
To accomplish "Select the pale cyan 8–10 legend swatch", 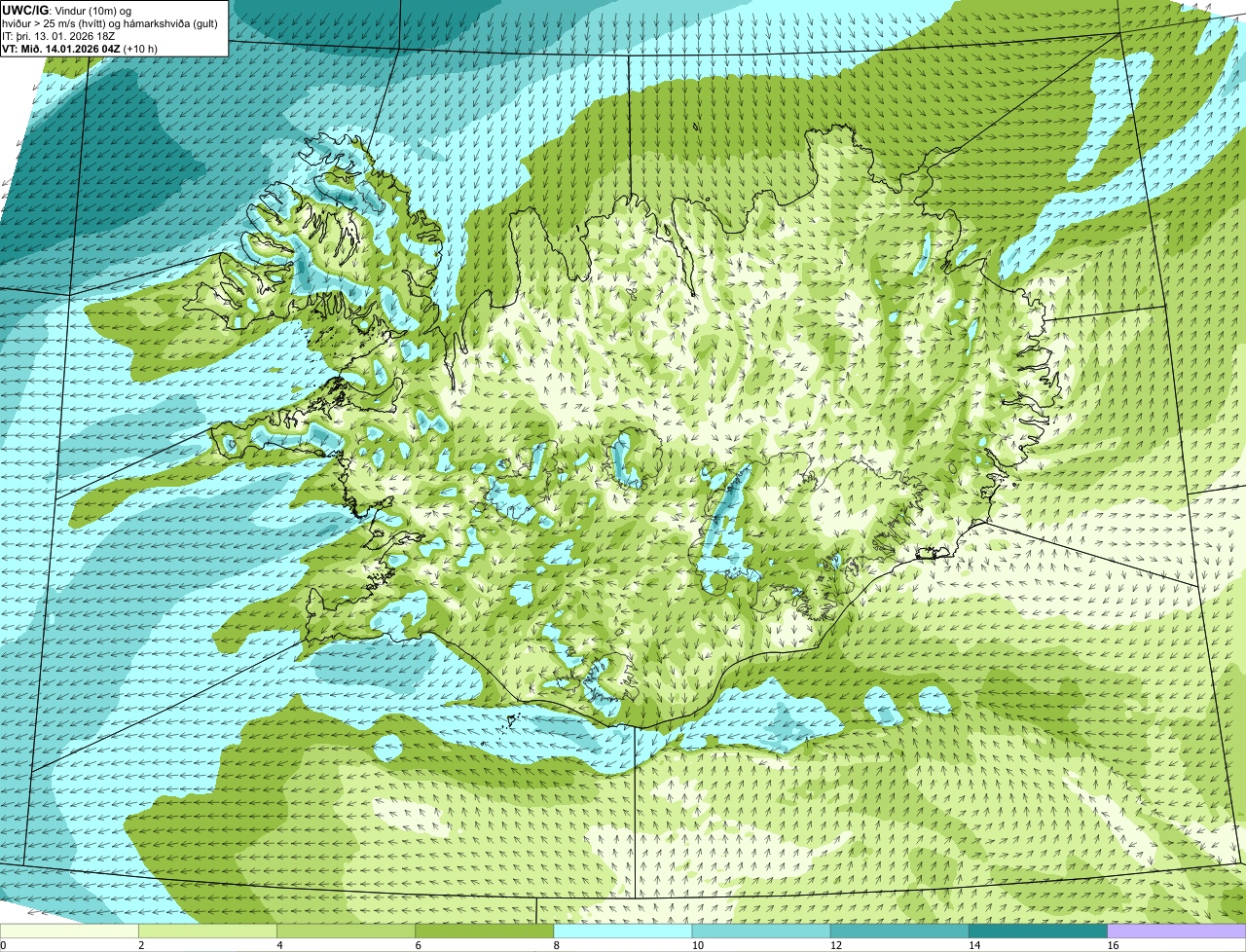I will coord(623,931).
